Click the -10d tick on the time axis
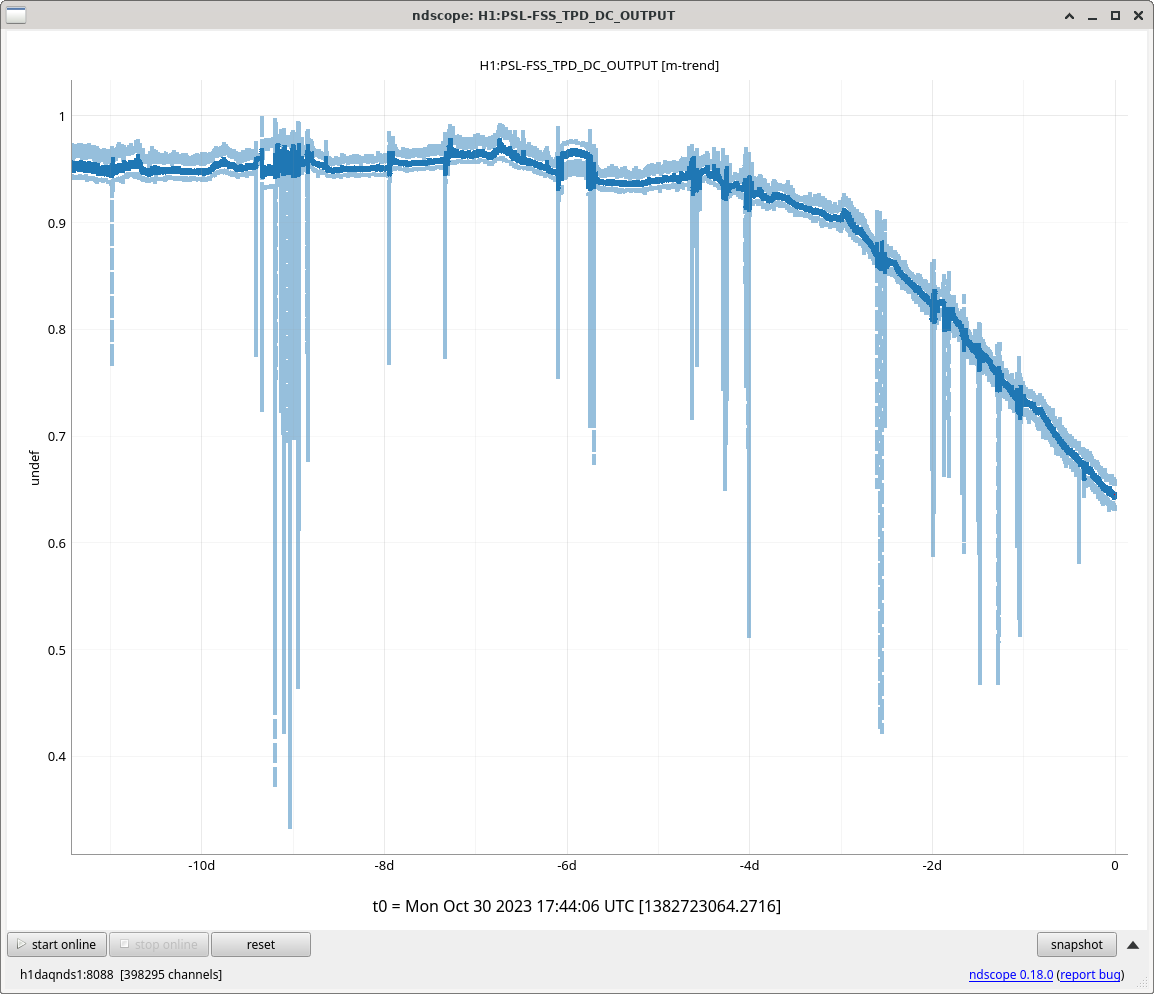The width and height of the screenshot is (1154, 994). 201,866
